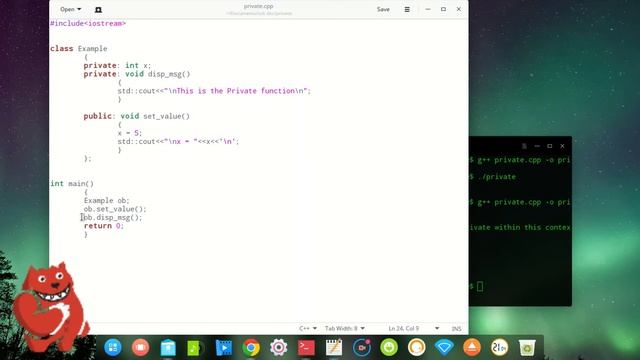Open the clock icon in dock
The width and height of the screenshot is (640, 360).
point(500,348)
